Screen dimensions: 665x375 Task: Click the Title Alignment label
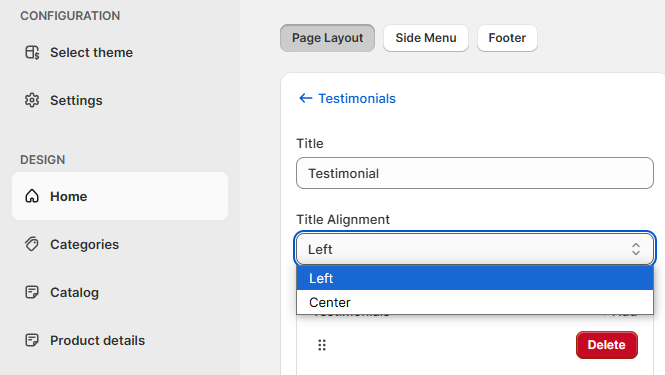click(343, 219)
